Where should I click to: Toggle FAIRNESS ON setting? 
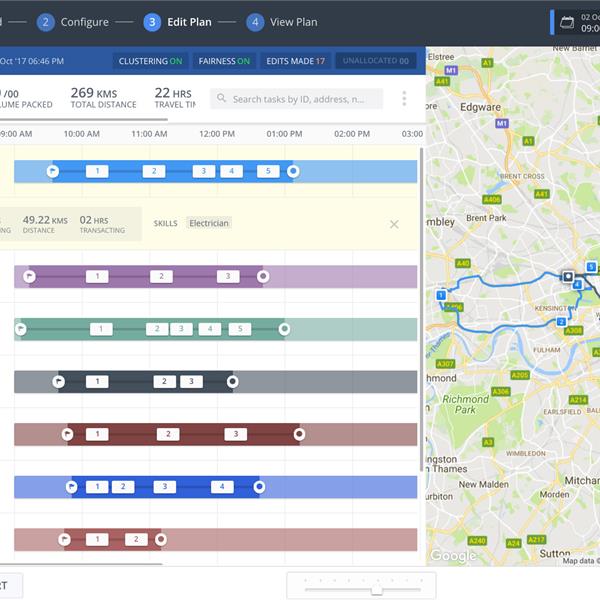[224, 61]
